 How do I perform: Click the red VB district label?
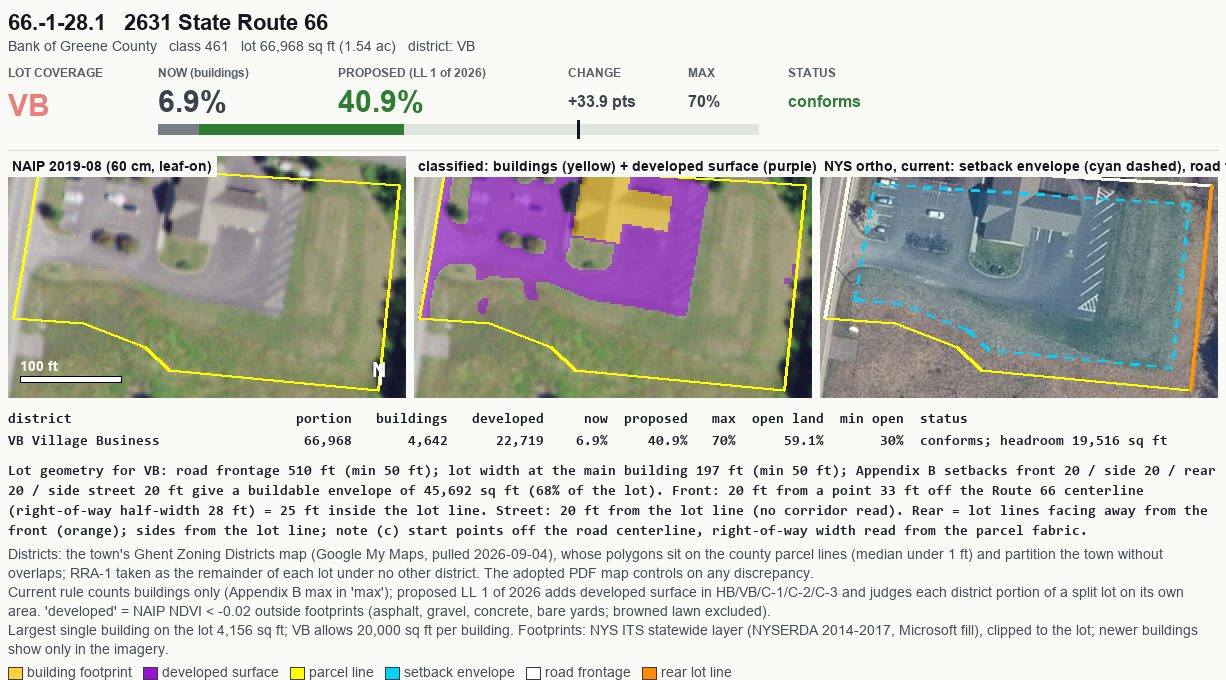[x=29, y=105]
